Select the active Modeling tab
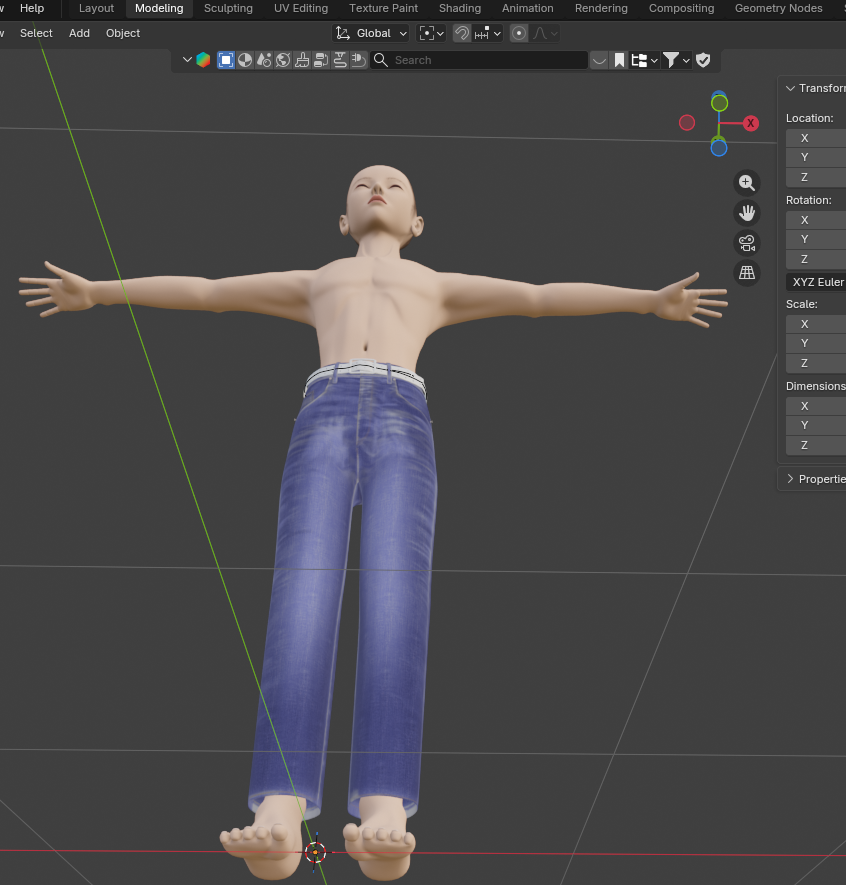This screenshot has height=885, width=846. coord(159,8)
